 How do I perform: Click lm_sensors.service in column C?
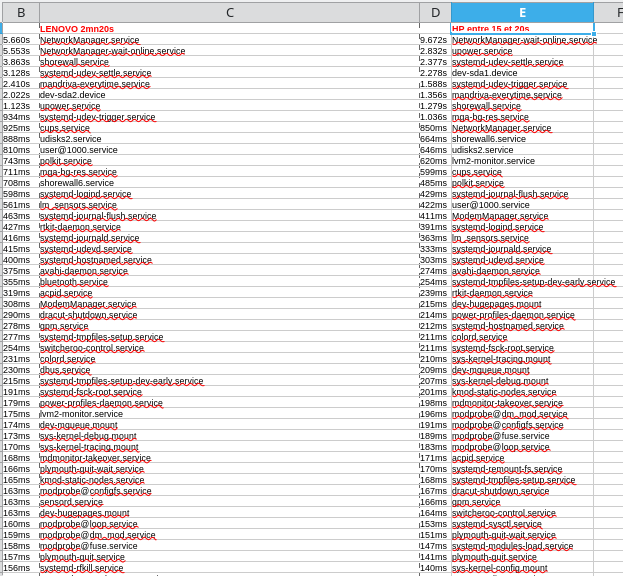pos(229,205)
